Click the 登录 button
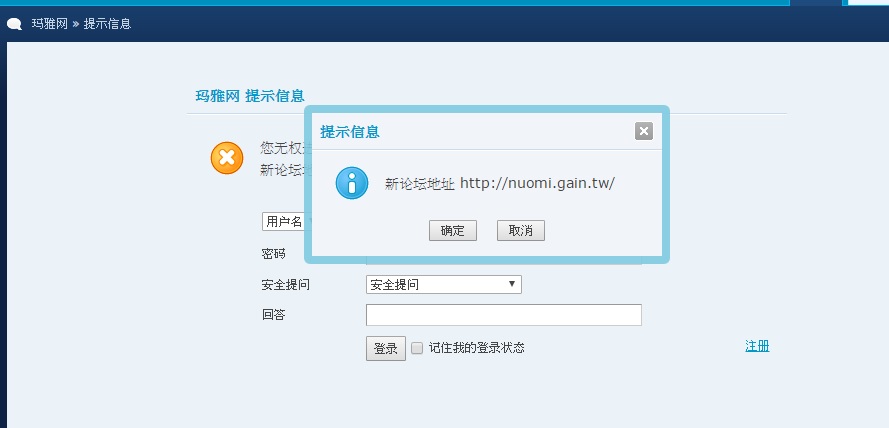889x428 pixels. (x=385, y=348)
